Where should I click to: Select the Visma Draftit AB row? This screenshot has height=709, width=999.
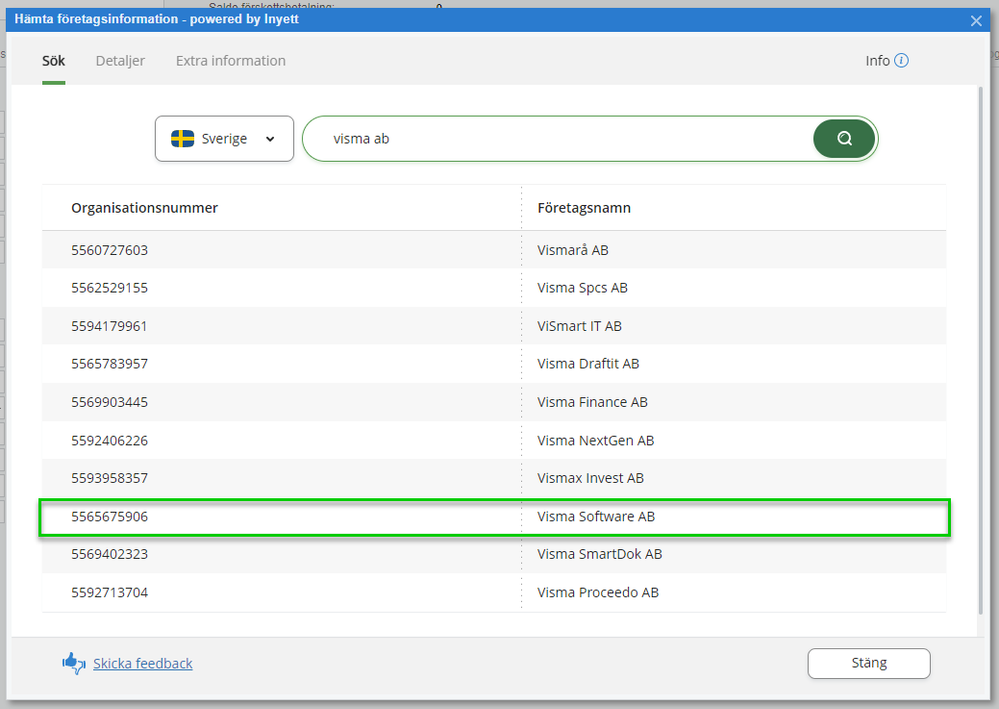click(x=494, y=364)
